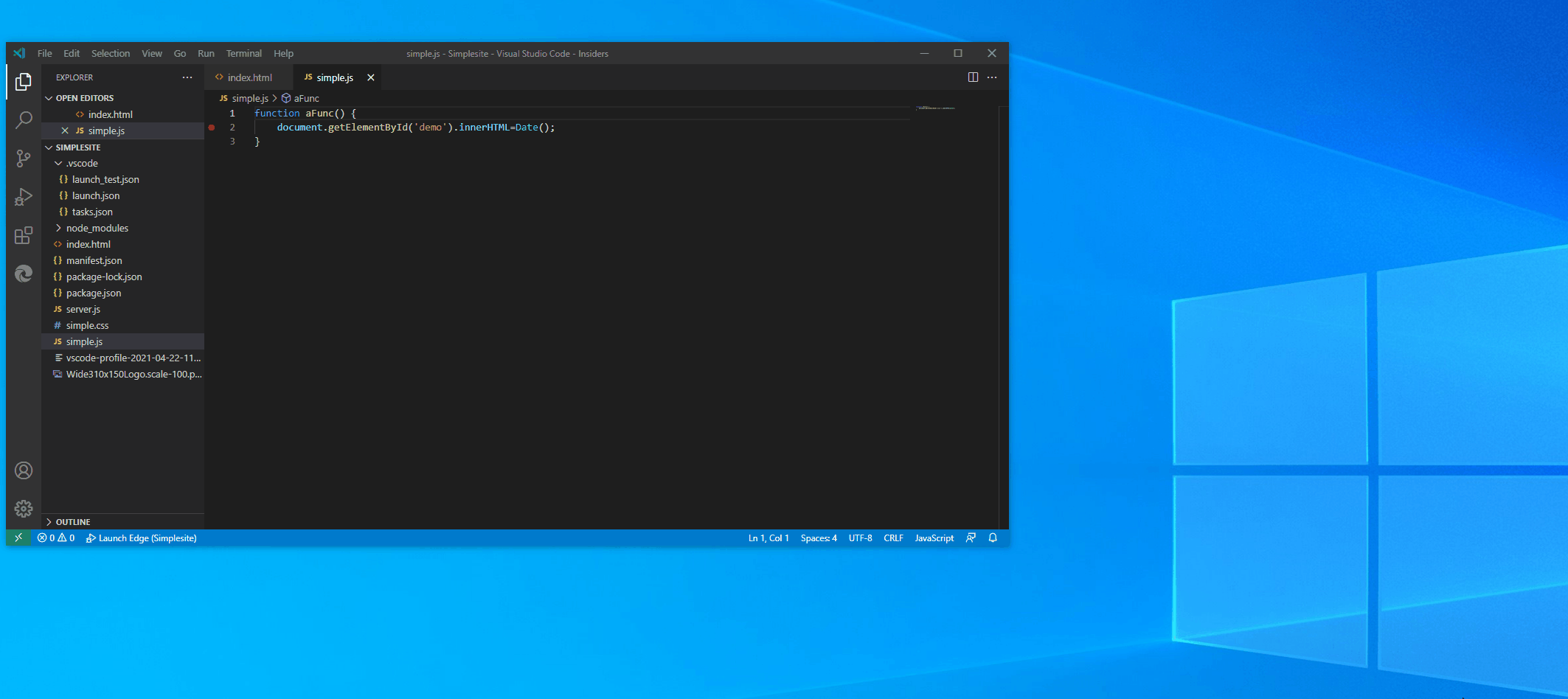Open problems errors and warnings indicator
The width and height of the screenshot is (1568, 699).
coord(56,538)
